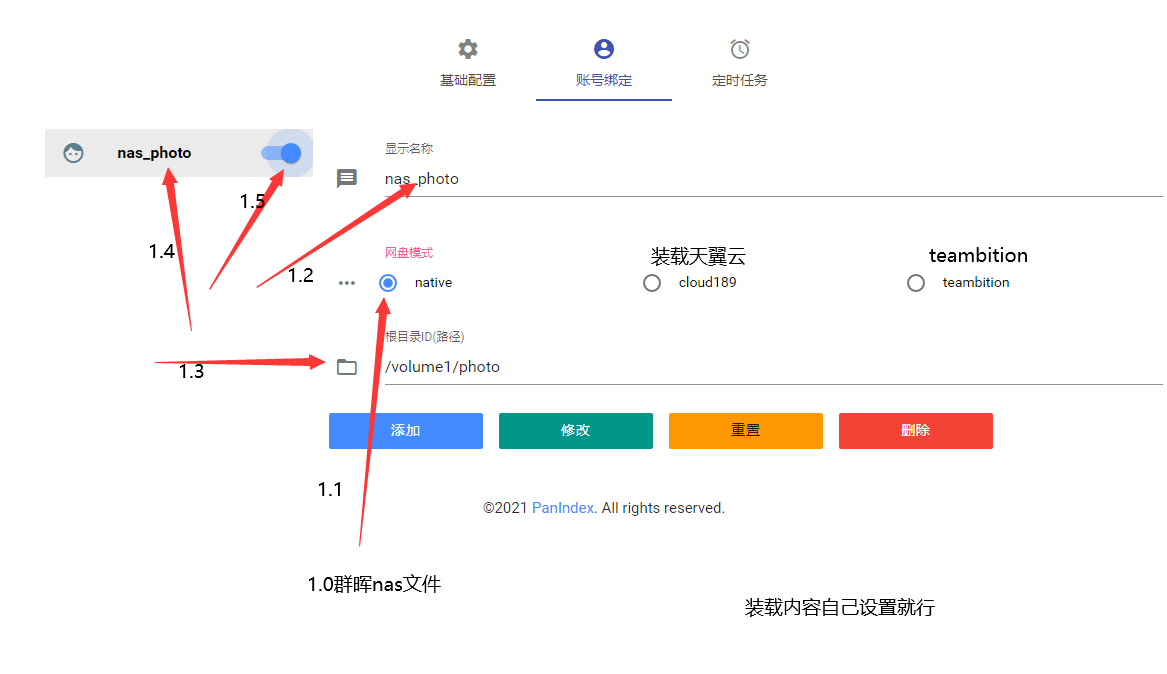Click the folder icon beside 根目录ID field
Image resolution: width=1167 pixels, height=674 pixels.
coord(347,367)
